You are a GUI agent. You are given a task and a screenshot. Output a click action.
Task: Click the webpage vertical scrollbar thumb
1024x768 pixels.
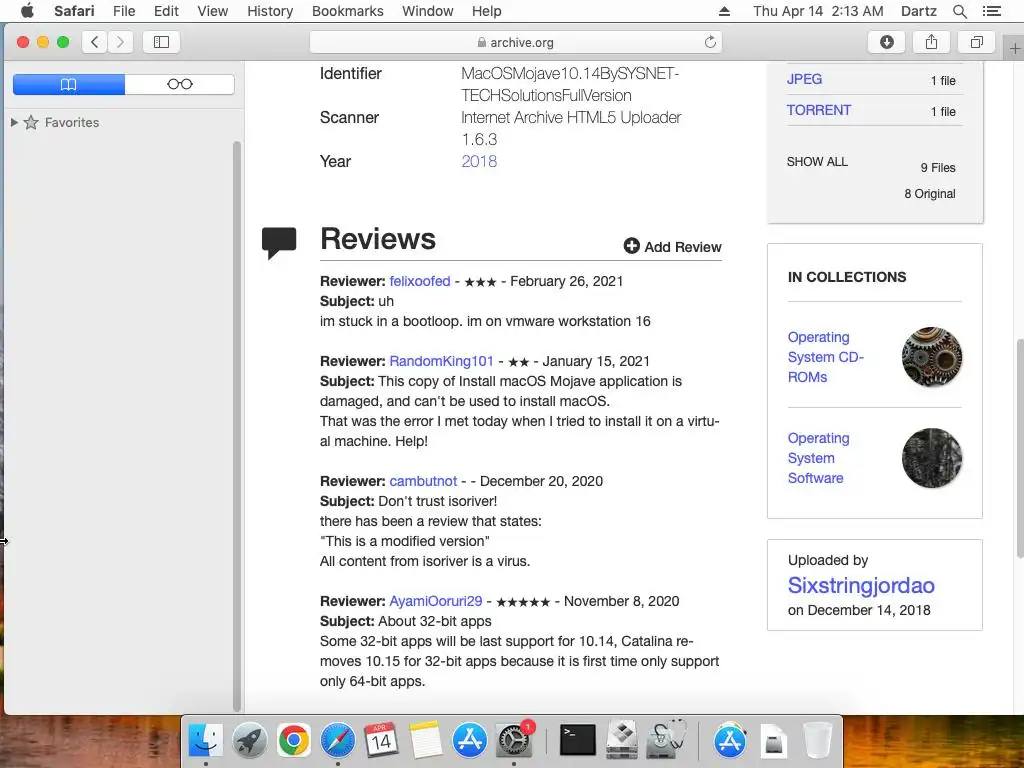pos(1019,448)
